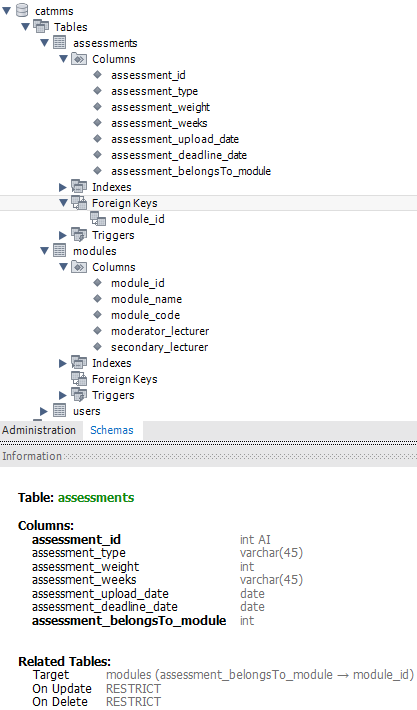Click the Triggers icon under assessments
This screenshot has height=710, width=417.
(79, 235)
